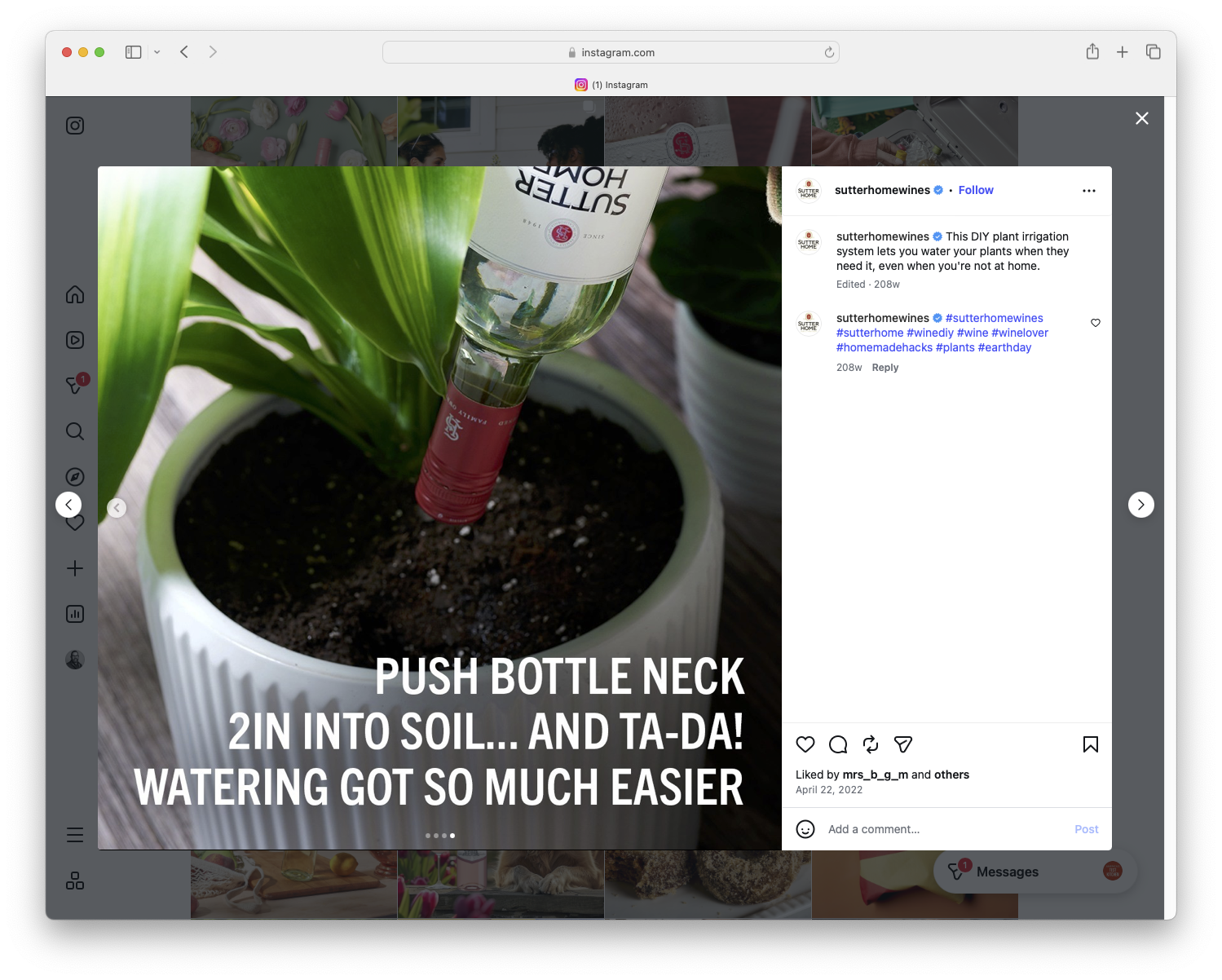Screen dimensions: 1222x980
Task: Select the Explore compass icon
Action: pos(74,476)
